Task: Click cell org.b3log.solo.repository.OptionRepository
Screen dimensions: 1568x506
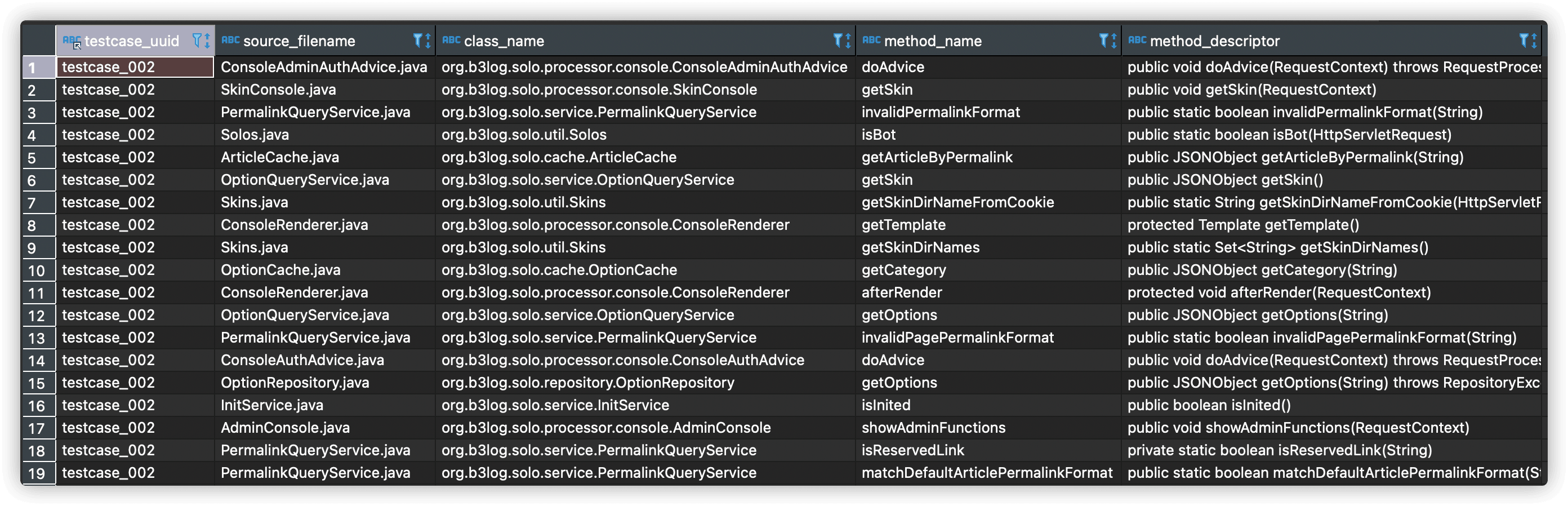Action: pyautogui.click(x=645, y=383)
